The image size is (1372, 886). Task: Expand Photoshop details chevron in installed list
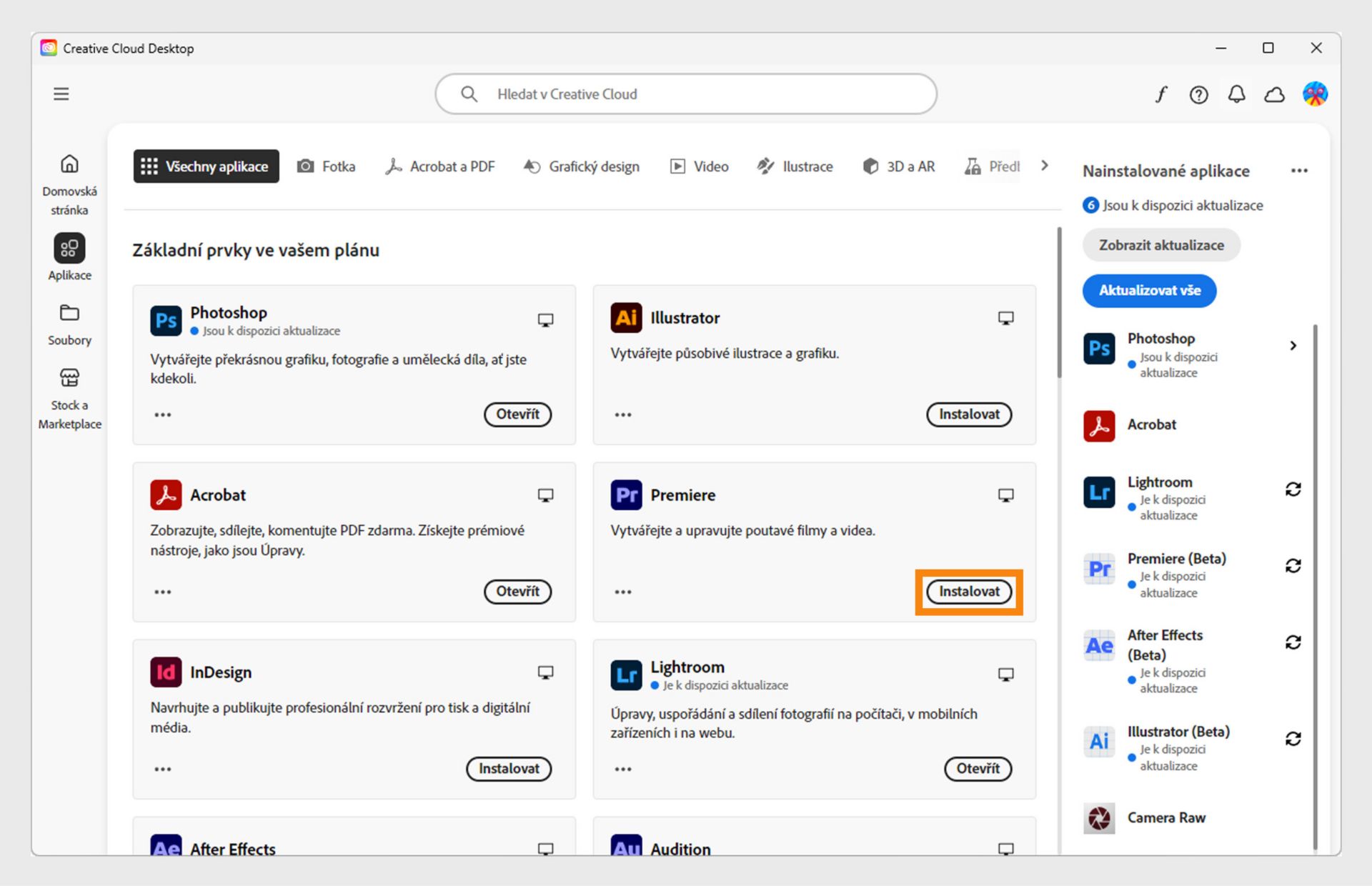tap(1293, 346)
